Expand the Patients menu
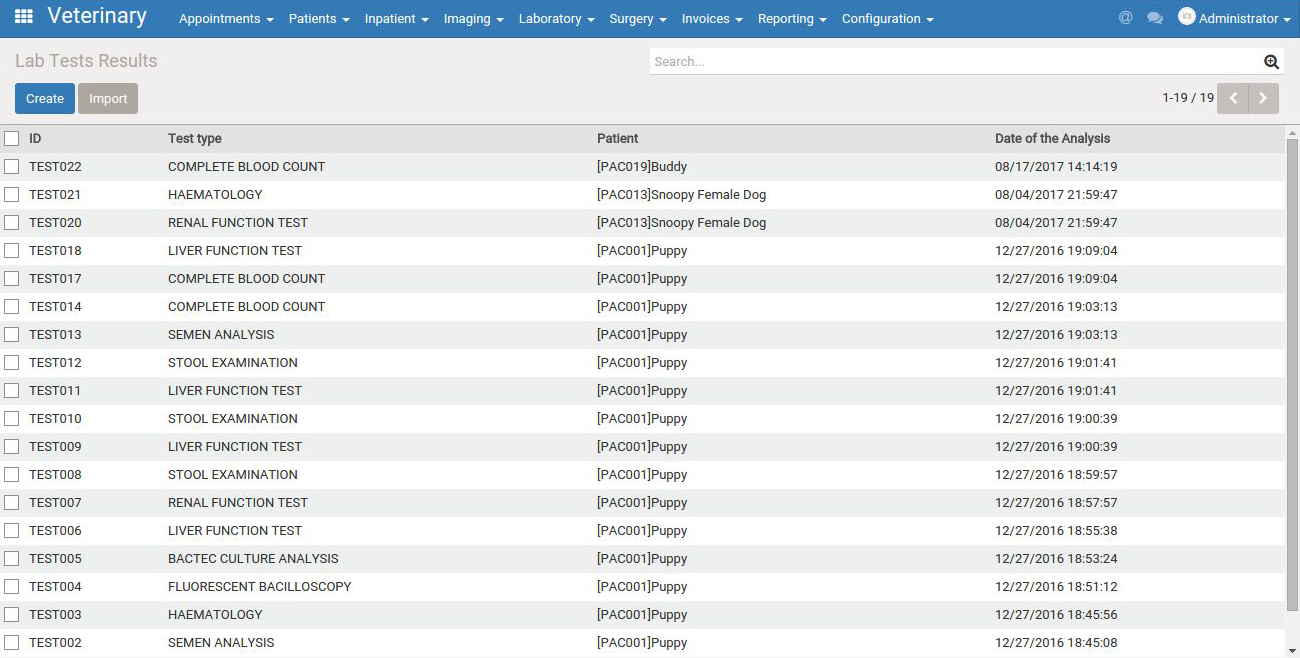The width and height of the screenshot is (1300, 658). tap(319, 19)
